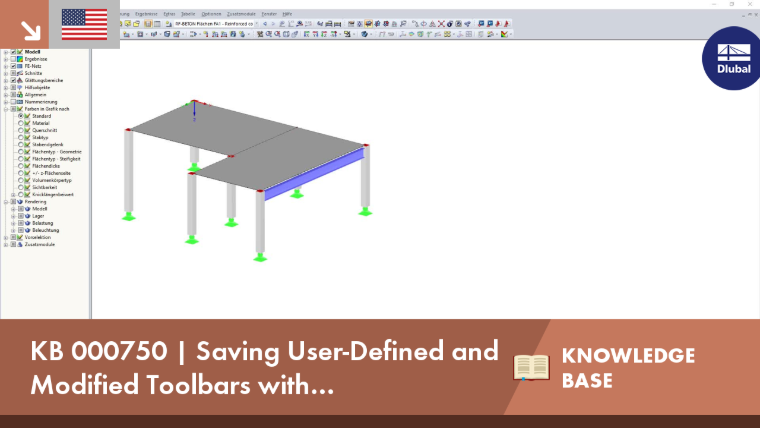The image size is (760, 428).
Task: Open the Zusatzmodule menu
Action: 241,14
